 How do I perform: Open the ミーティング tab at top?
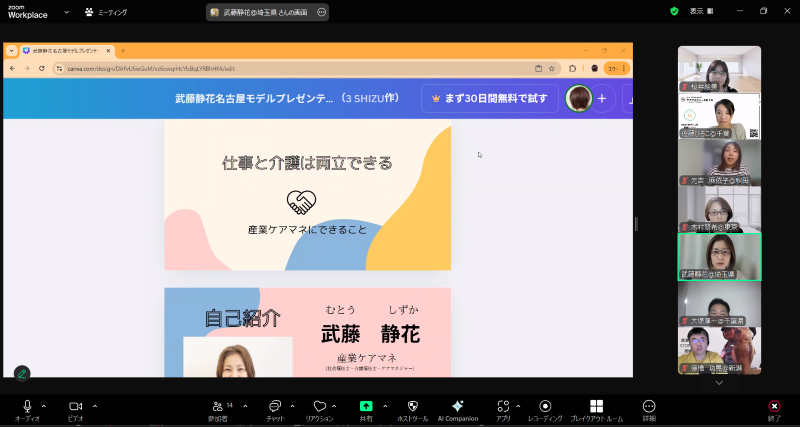pyautogui.click(x=107, y=12)
